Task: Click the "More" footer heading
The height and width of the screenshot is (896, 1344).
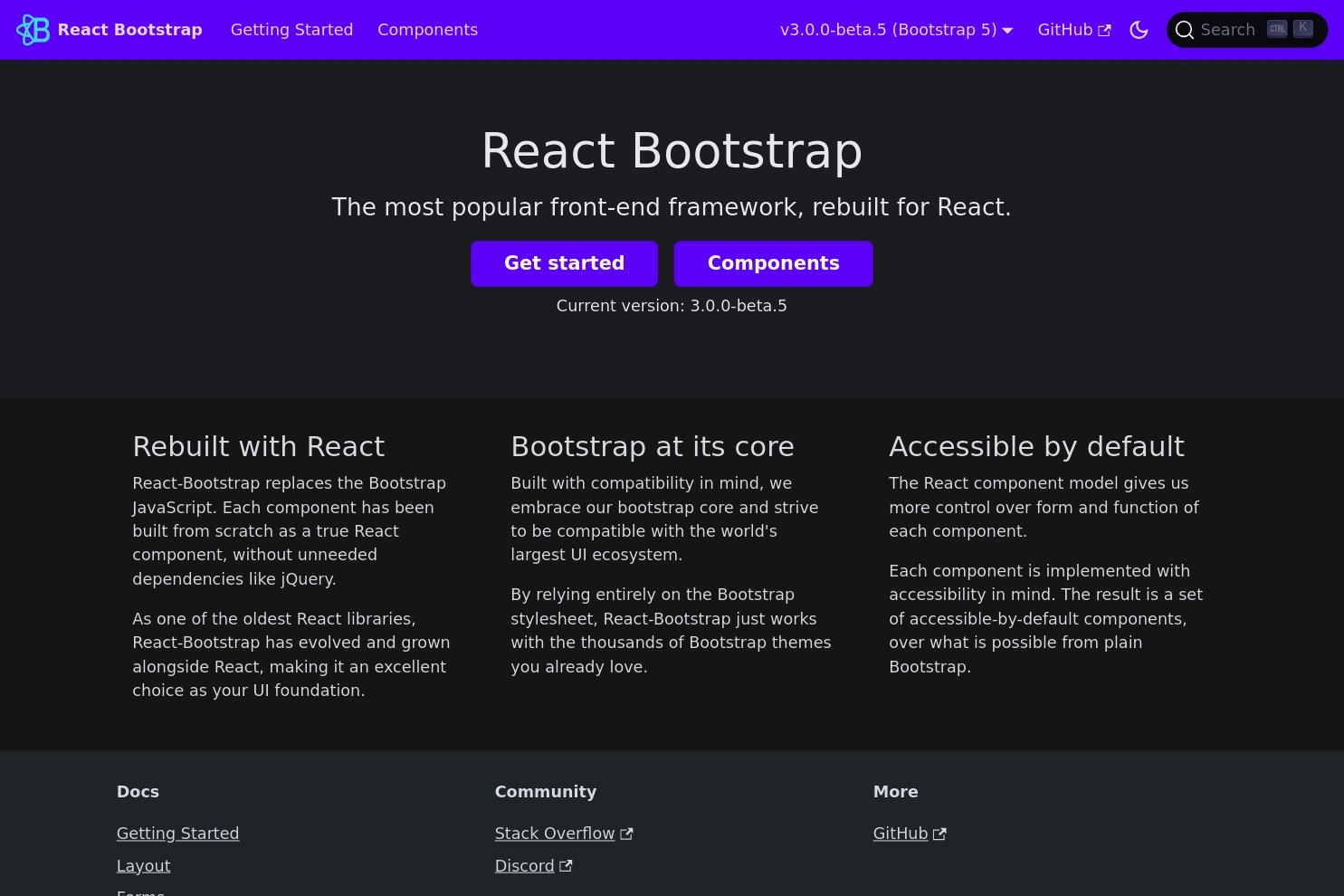Action: pos(896,792)
